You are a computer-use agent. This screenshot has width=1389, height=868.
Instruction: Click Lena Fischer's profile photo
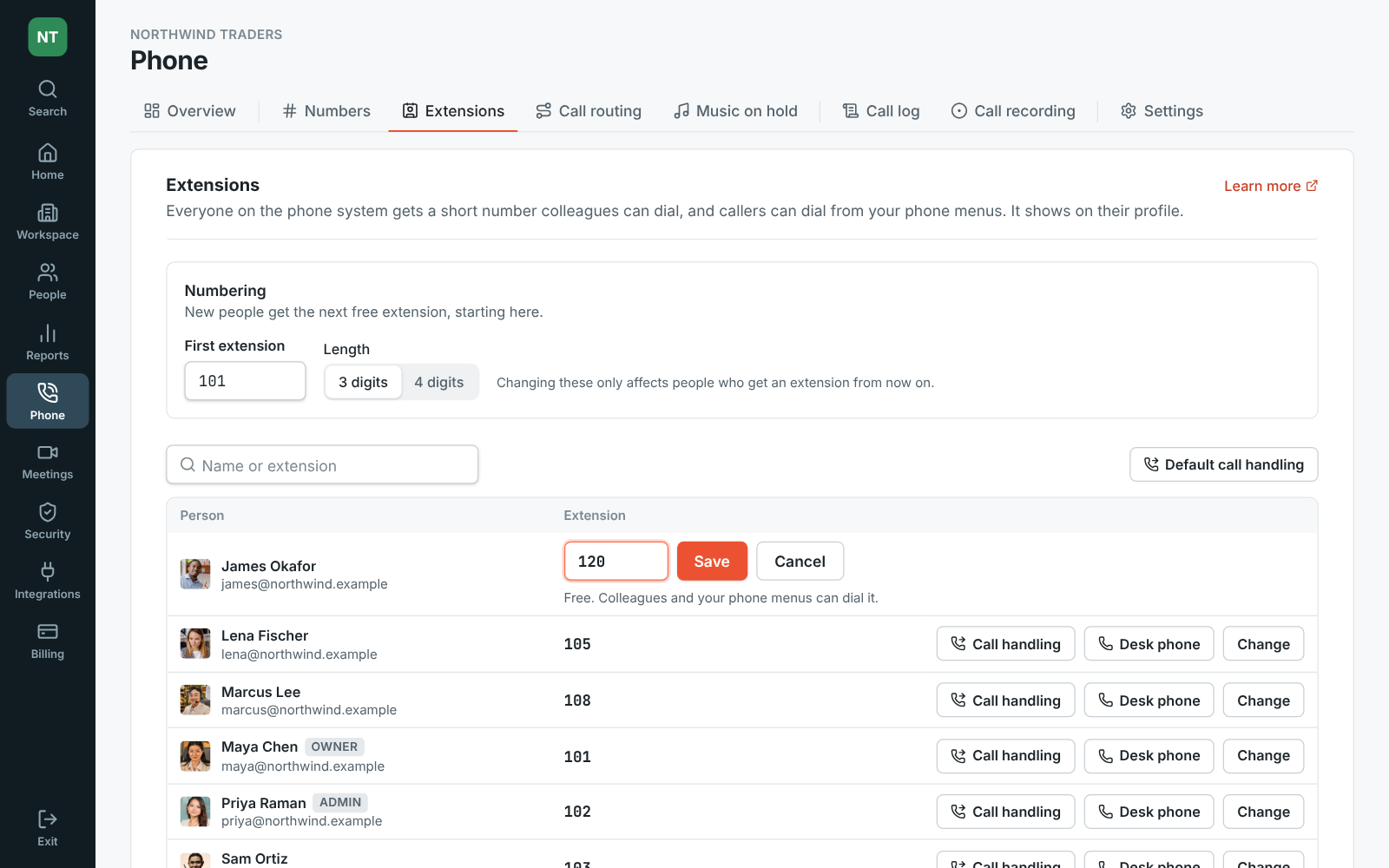point(195,644)
